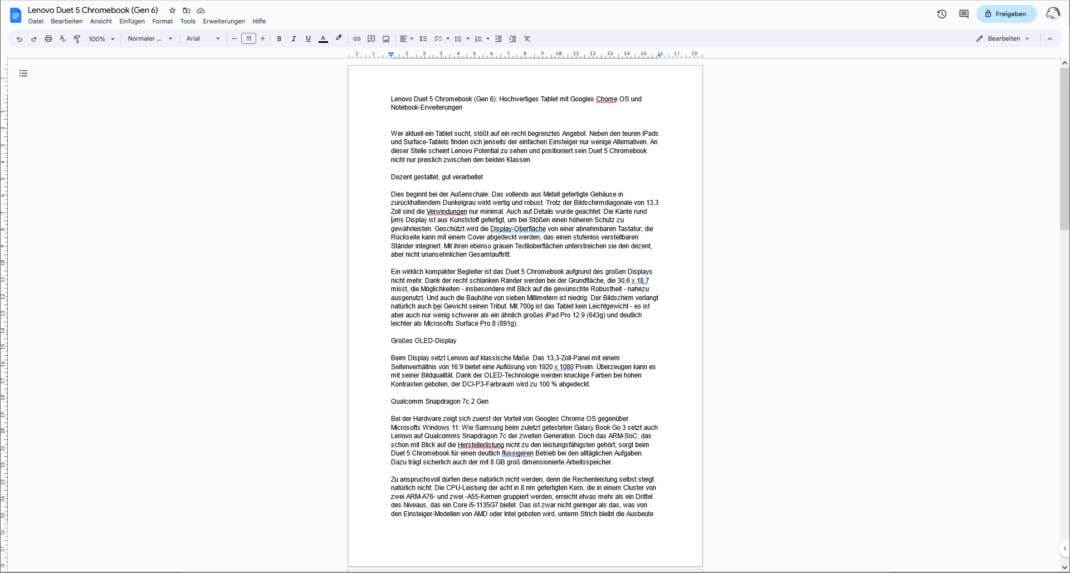Select the font size field showing 11
Screen dimensions: 1070x573
[x=248, y=39]
